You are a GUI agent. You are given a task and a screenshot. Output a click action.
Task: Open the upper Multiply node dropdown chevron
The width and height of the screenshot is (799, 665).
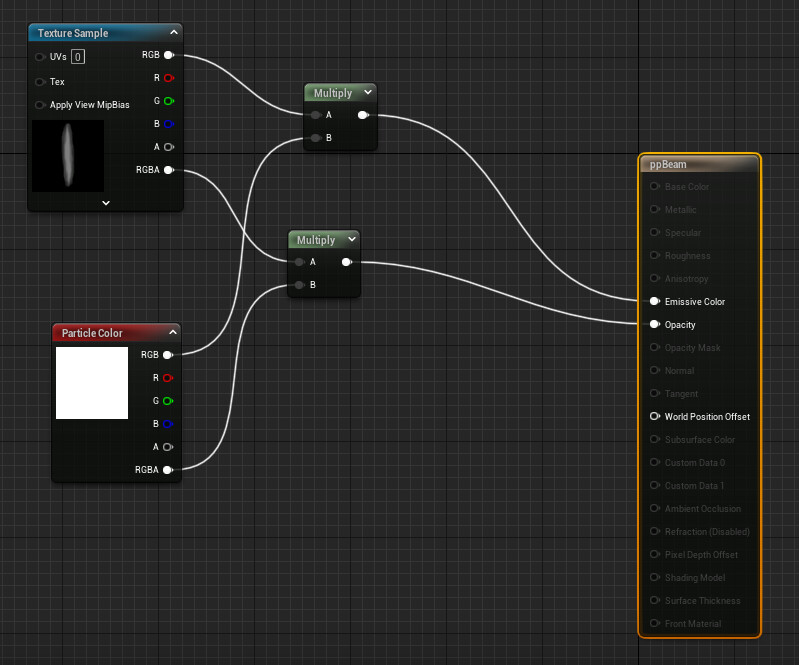(x=368, y=93)
